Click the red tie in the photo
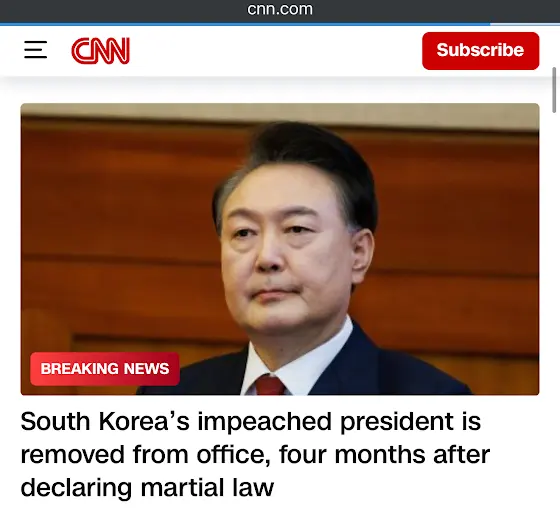560x523 pixels. point(270,385)
